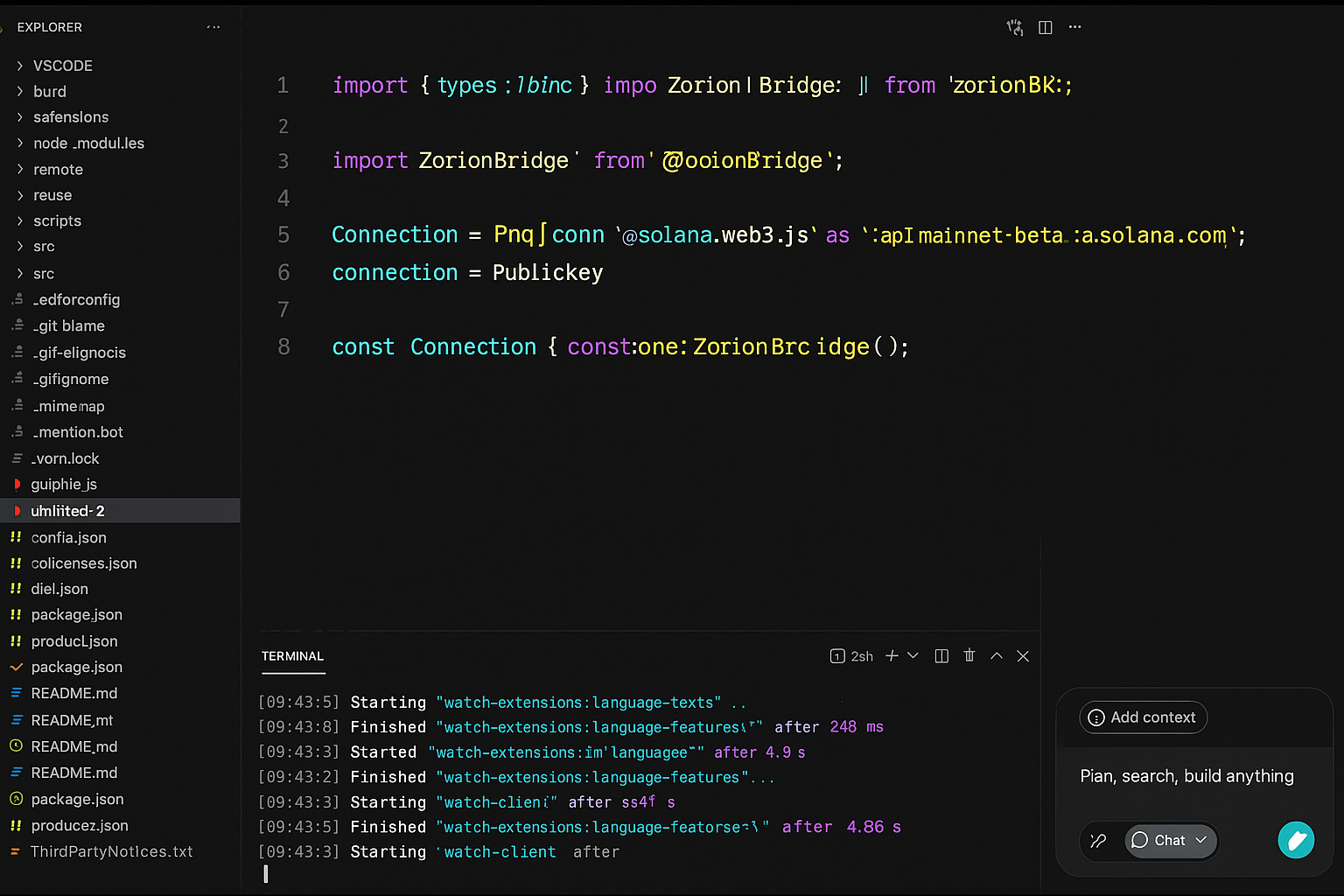1344x896 pixels.
Task: Hide the terminal panel with X icon
Action: point(1023,655)
